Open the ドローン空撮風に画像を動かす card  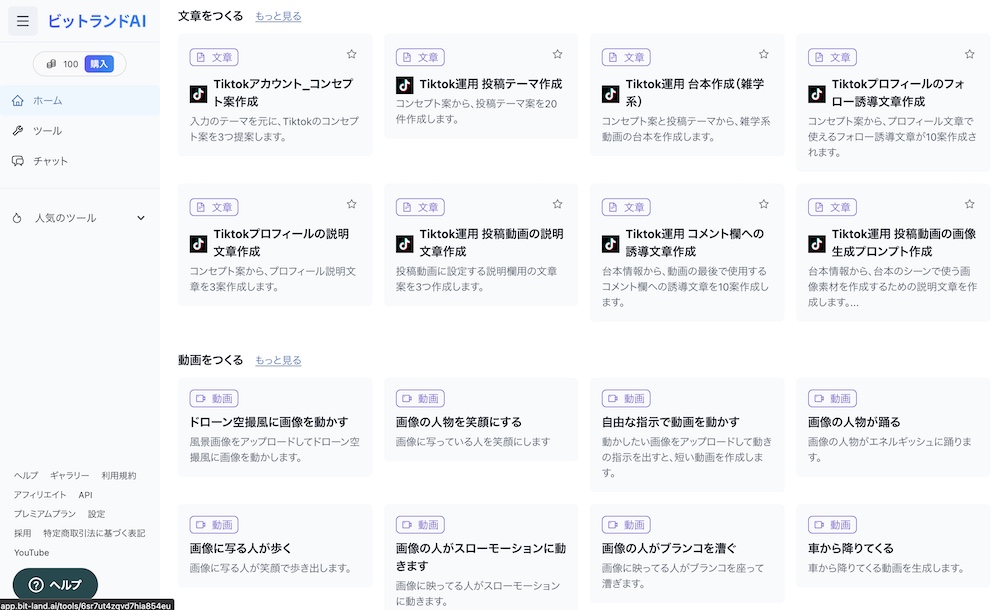(275, 427)
